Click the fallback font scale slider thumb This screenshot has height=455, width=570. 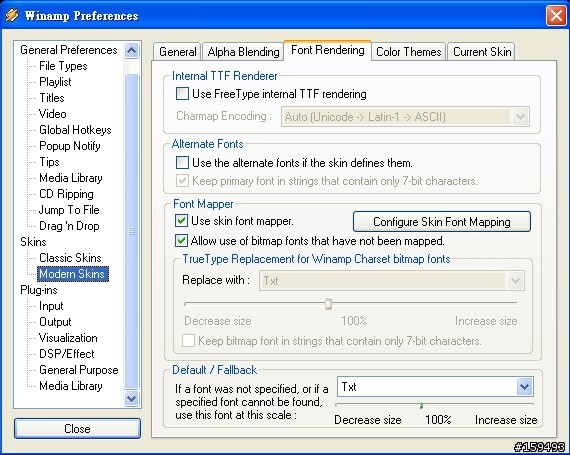[x=421, y=405]
